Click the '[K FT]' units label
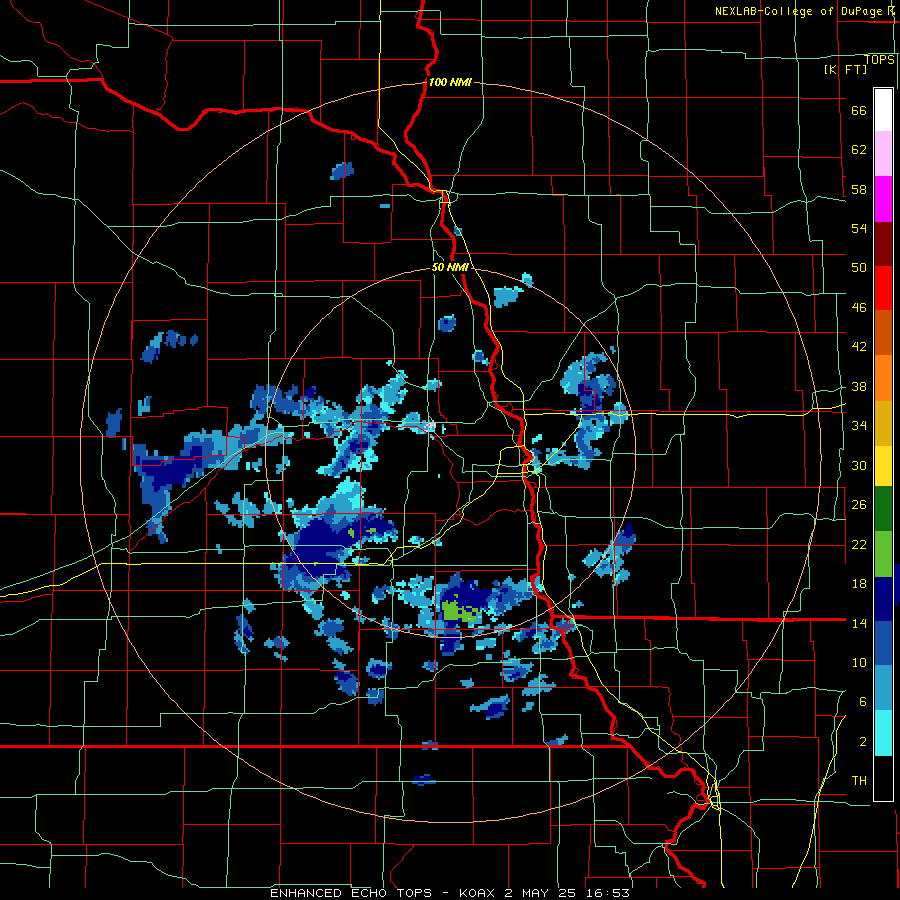900x900 pixels. (x=845, y=69)
